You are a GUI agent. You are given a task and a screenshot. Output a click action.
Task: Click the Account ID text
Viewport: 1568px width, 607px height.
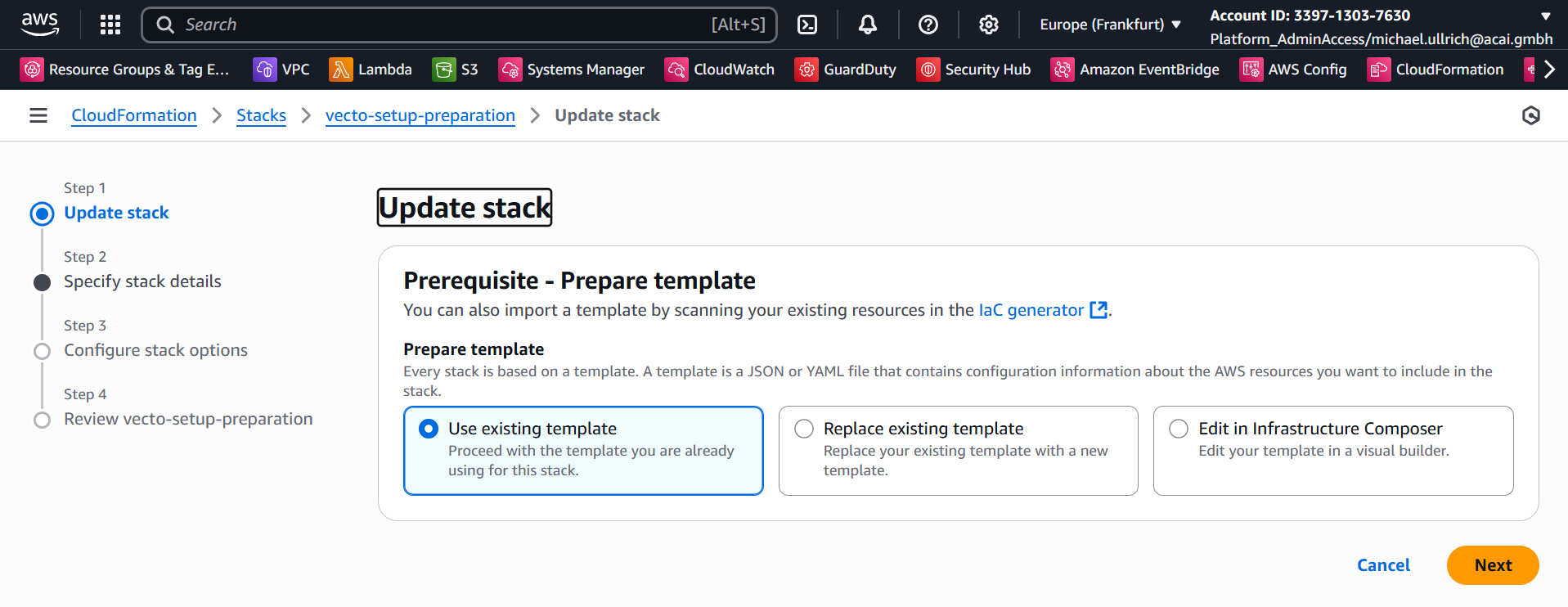(x=1310, y=16)
